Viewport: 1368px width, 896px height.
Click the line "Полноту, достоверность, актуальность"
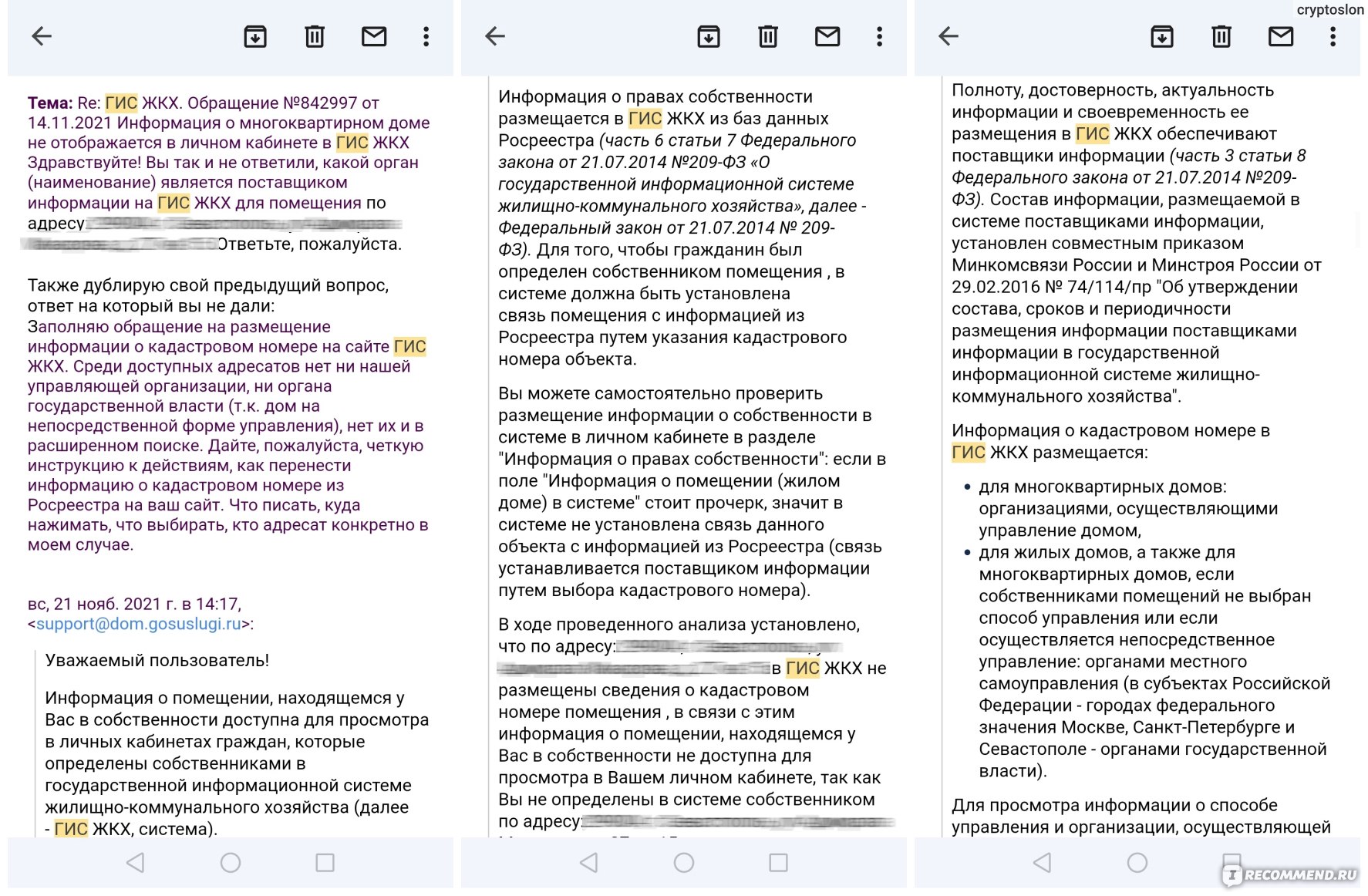tap(1113, 90)
